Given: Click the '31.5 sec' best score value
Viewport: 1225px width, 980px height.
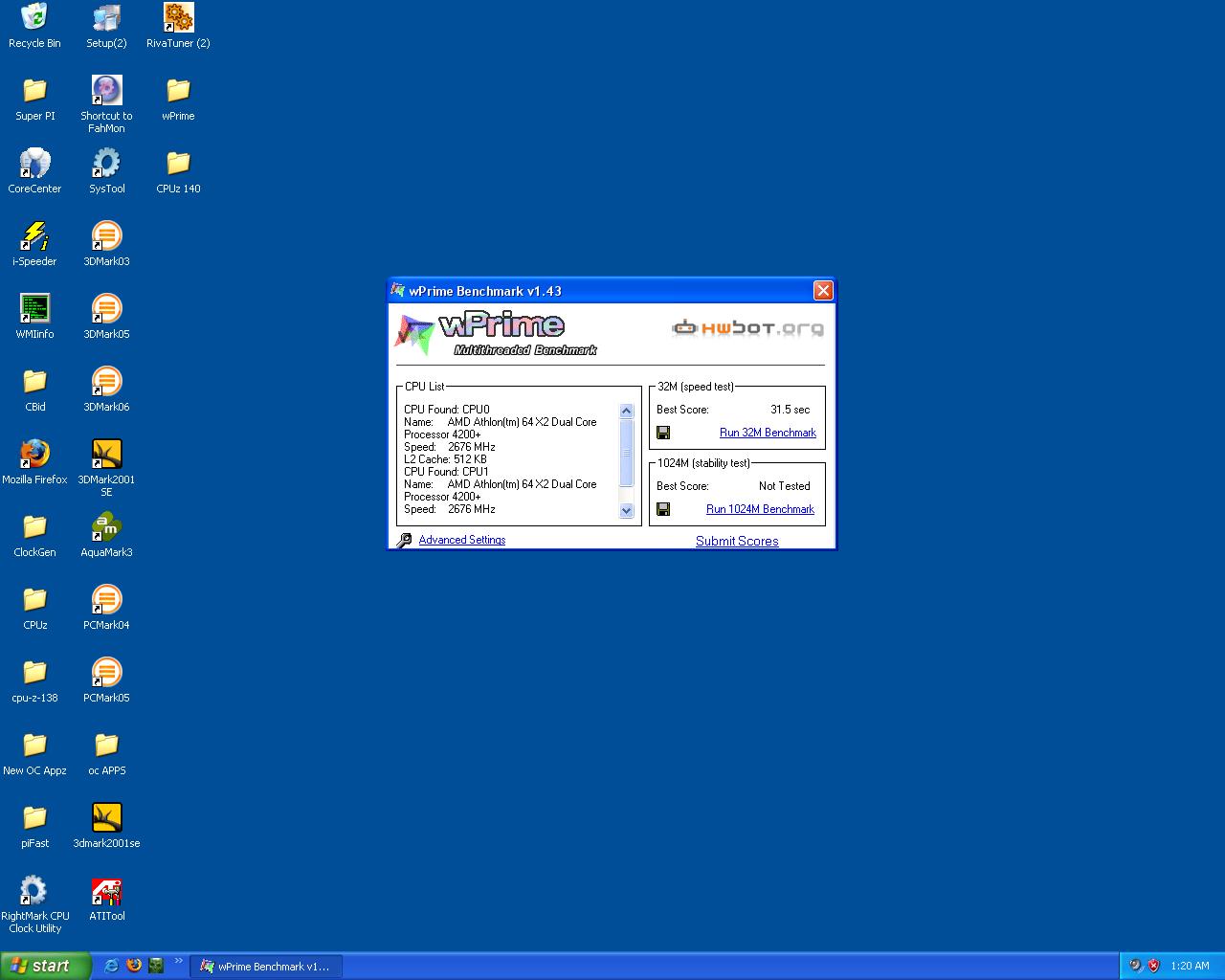Looking at the screenshot, I should tap(790, 410).
